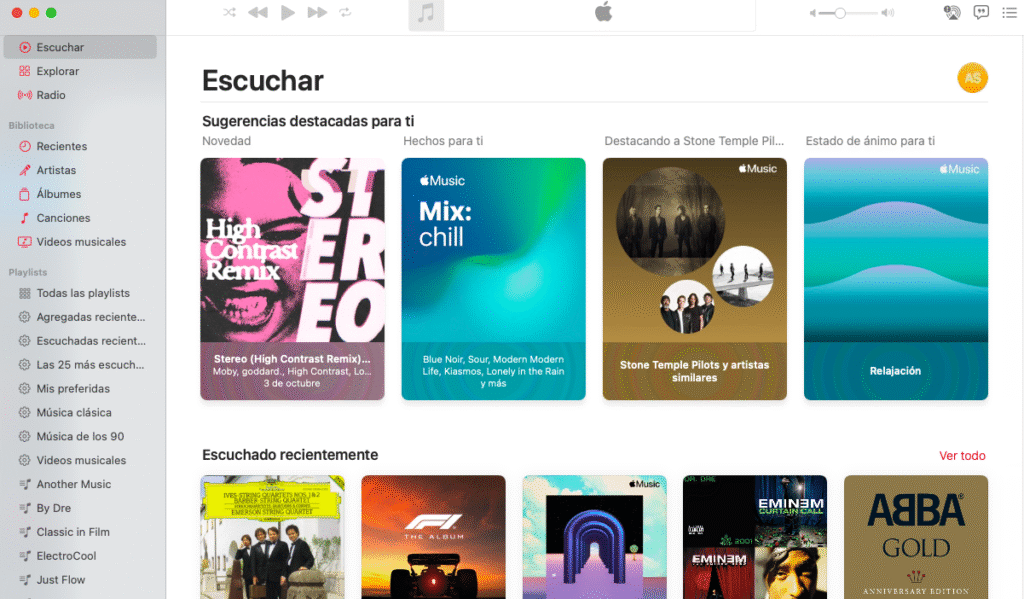Viewport: 1024px width, 599px height.
Task: Toggle shuffle playback mode
Action: click(230, 13)
